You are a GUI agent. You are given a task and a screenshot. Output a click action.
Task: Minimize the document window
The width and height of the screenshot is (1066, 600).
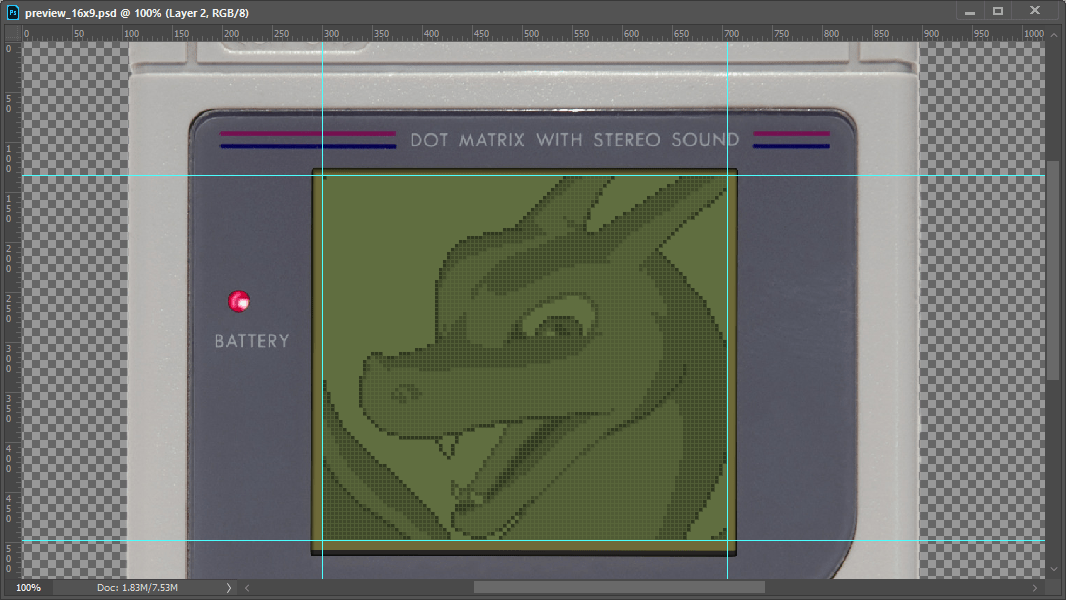968,11
